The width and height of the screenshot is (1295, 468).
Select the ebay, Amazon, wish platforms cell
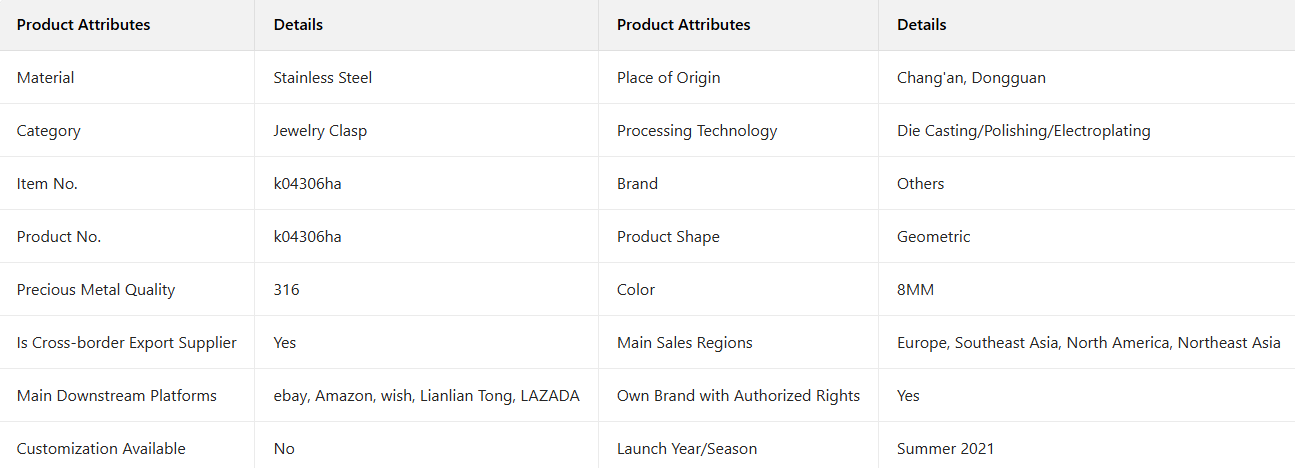(426, 396)
